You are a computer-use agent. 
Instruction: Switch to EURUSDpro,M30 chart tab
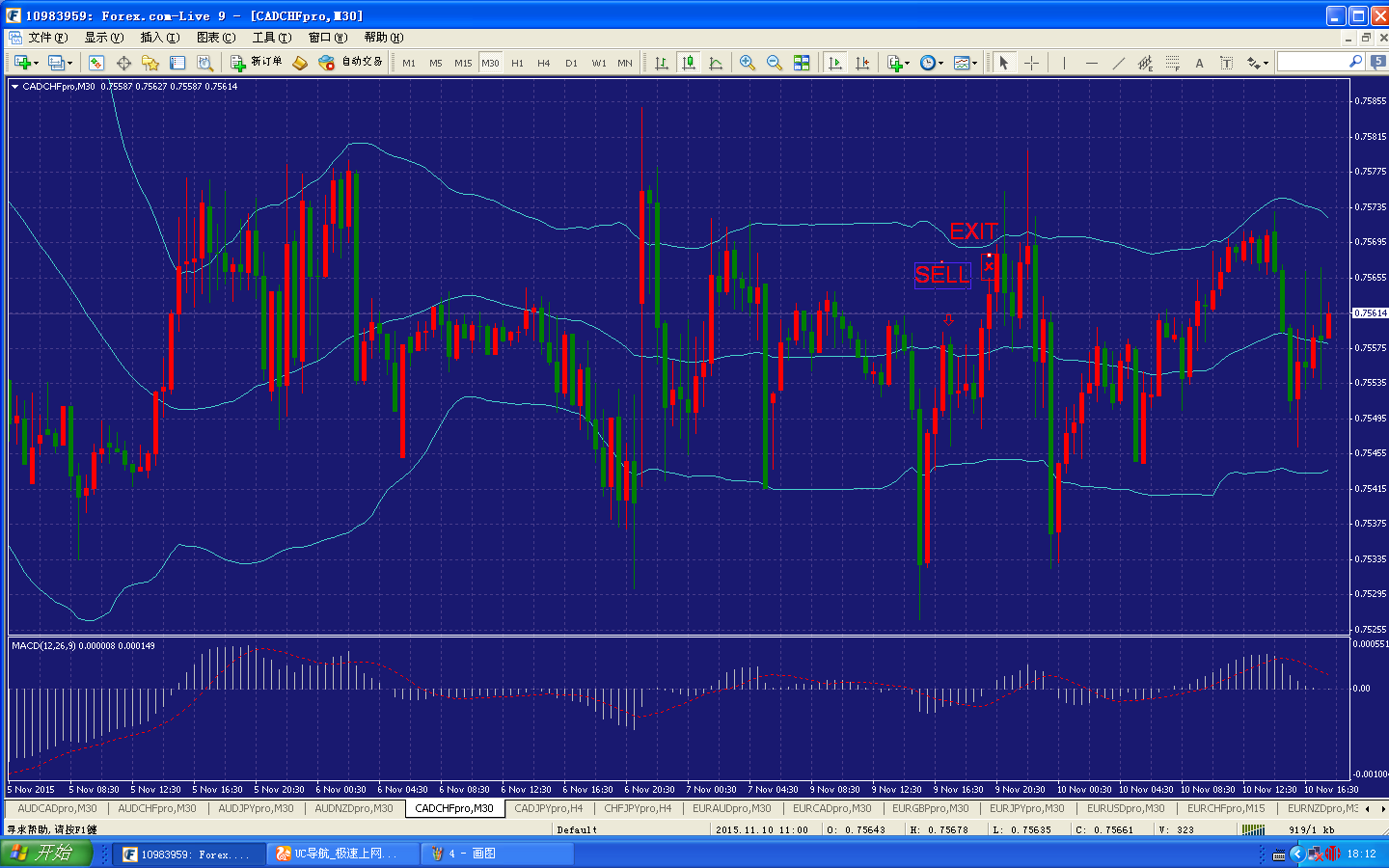tap(1126, 808)
